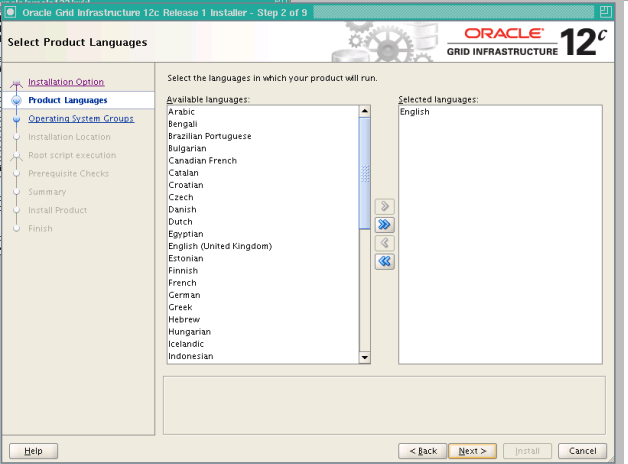Click the scroll down arrow of Available languages
The image size is (628, 464).
coord(364,357)
